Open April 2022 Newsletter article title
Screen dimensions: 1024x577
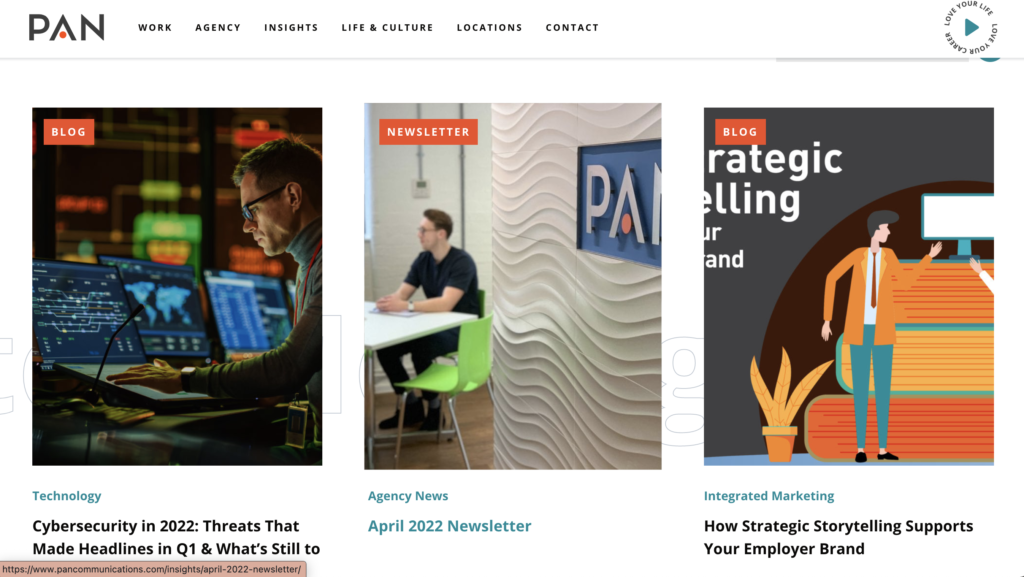[x=449, y=526]
